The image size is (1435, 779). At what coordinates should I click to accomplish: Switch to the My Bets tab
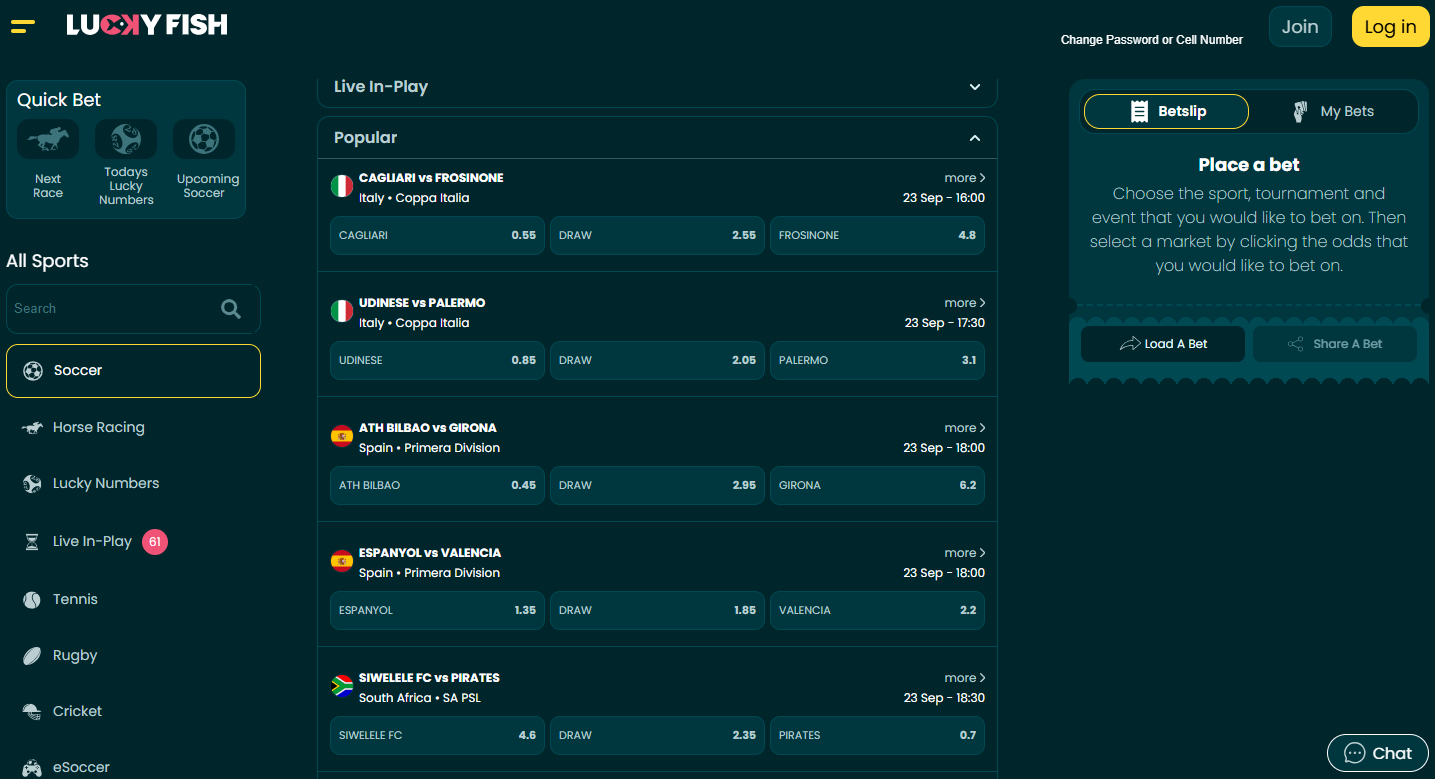[1336, 111]
